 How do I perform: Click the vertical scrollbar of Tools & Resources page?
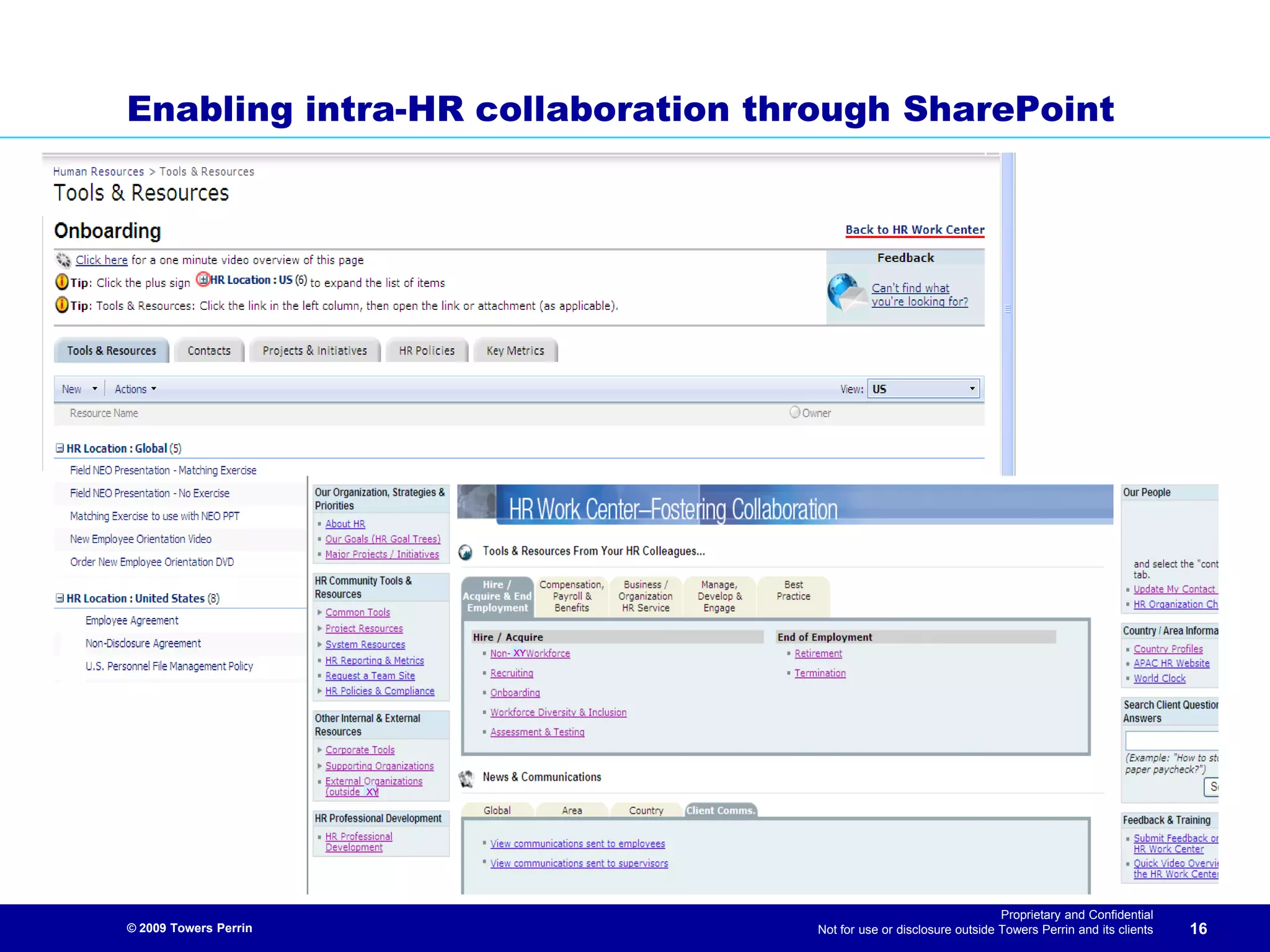pyautogui.click(x=1008, y=314)
